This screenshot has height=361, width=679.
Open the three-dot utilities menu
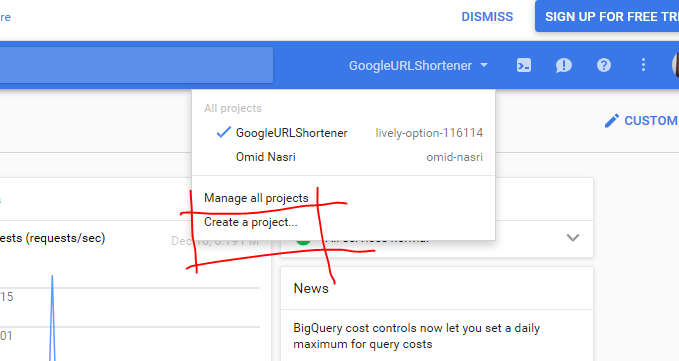643,65
